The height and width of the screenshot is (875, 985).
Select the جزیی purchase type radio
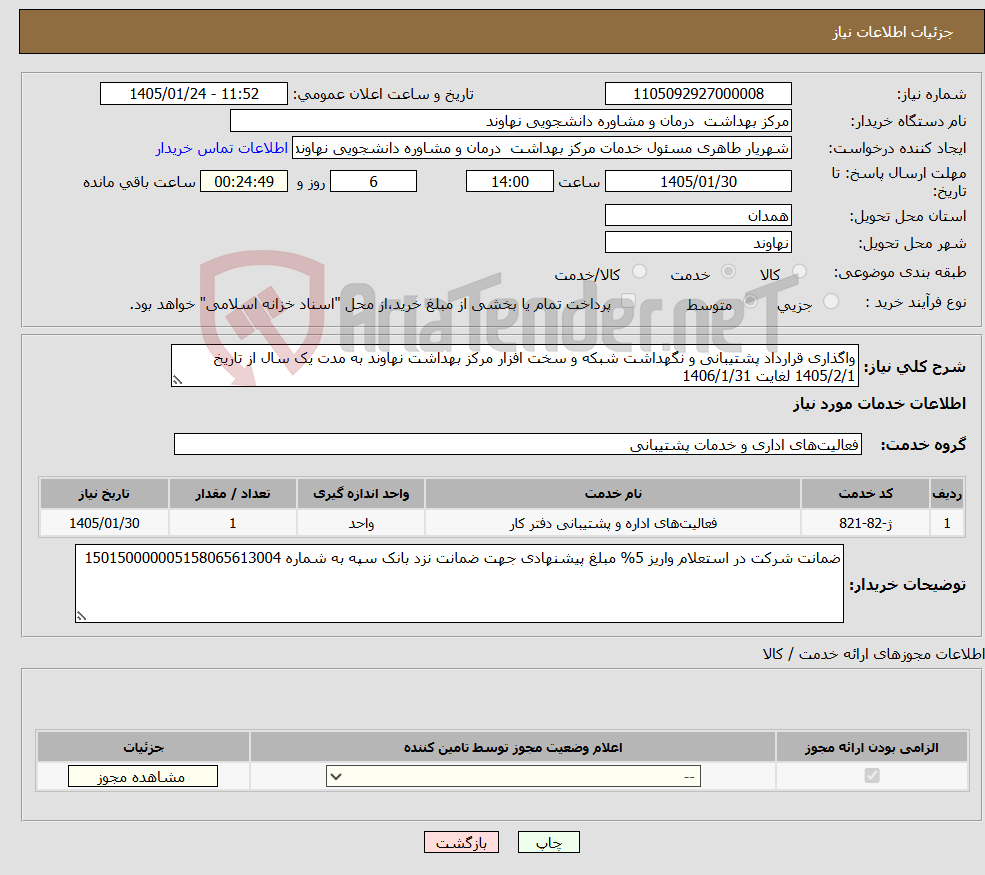(x=831, y=302)
